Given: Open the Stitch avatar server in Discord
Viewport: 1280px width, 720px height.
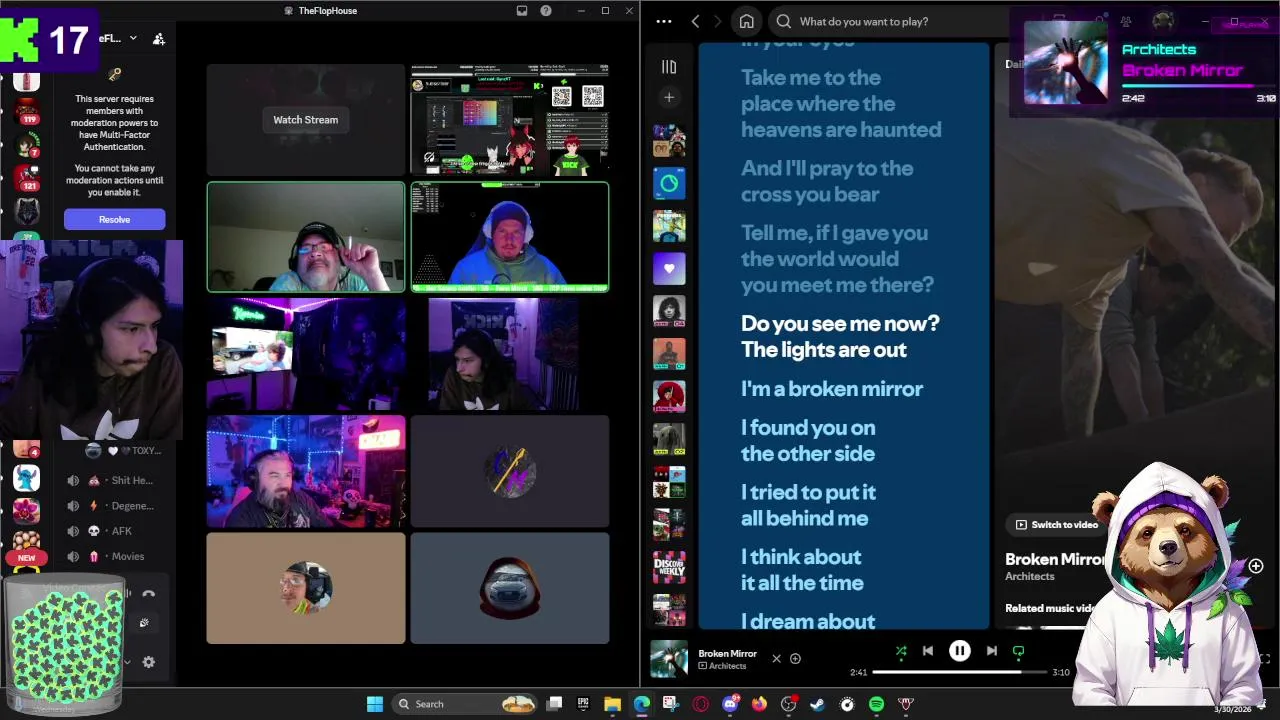Looking at the screenshot, I should click(27, 478).
